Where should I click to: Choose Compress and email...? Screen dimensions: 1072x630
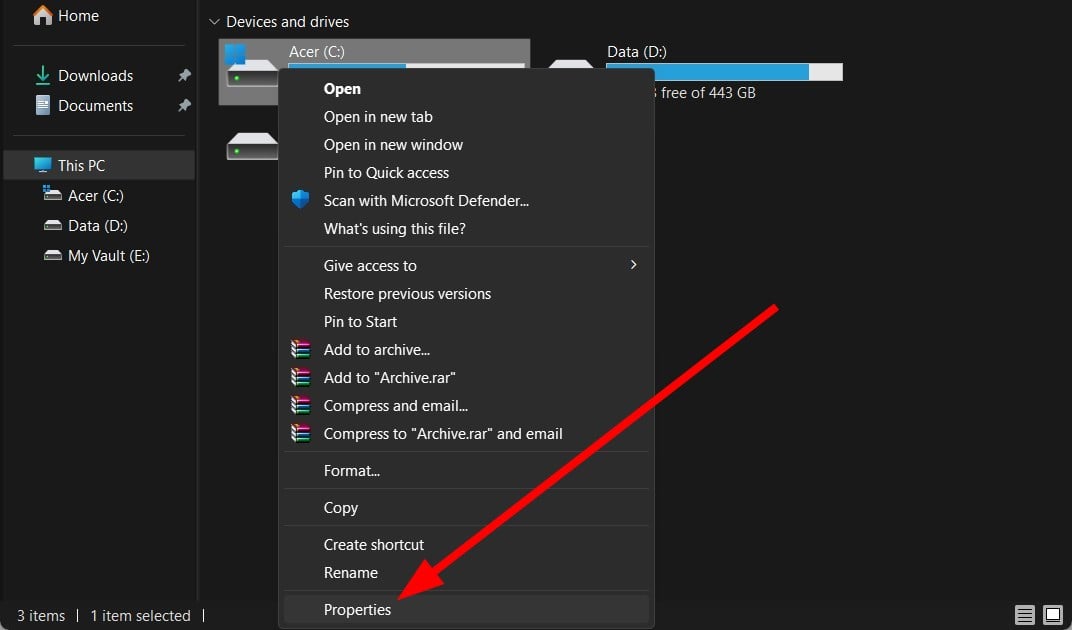(x=466, y=406)
